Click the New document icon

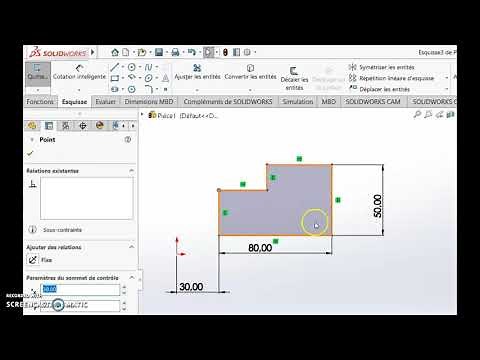(x=125, y=52)
